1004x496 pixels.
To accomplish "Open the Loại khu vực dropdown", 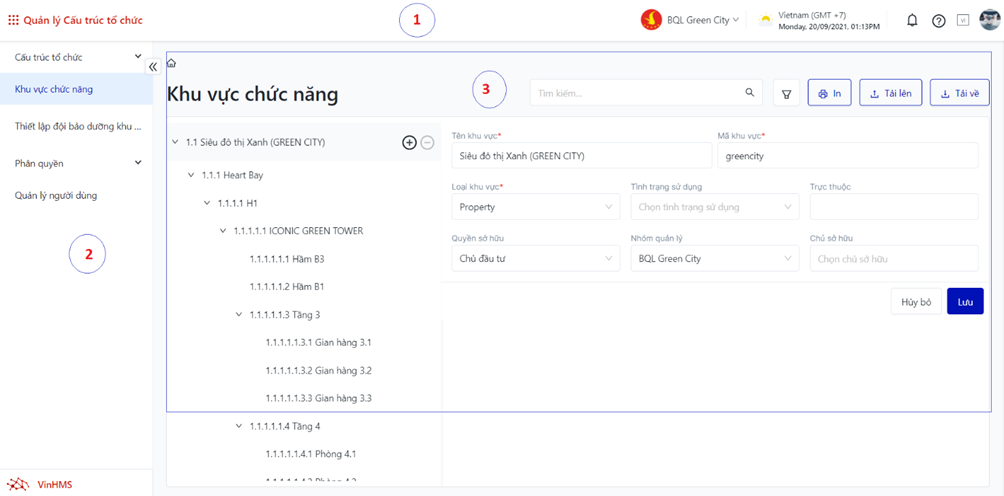I will tap(535, 207).
